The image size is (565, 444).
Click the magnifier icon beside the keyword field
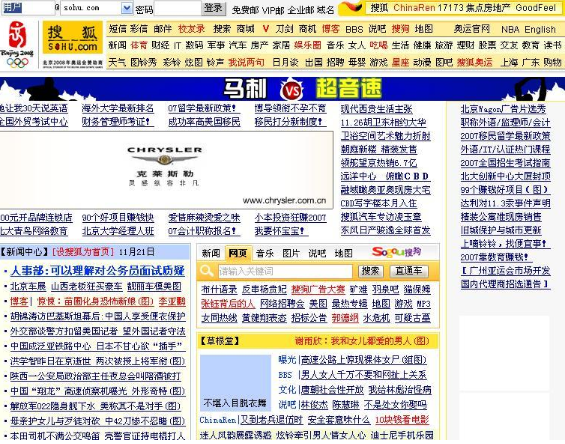click(x=207, y=271)
